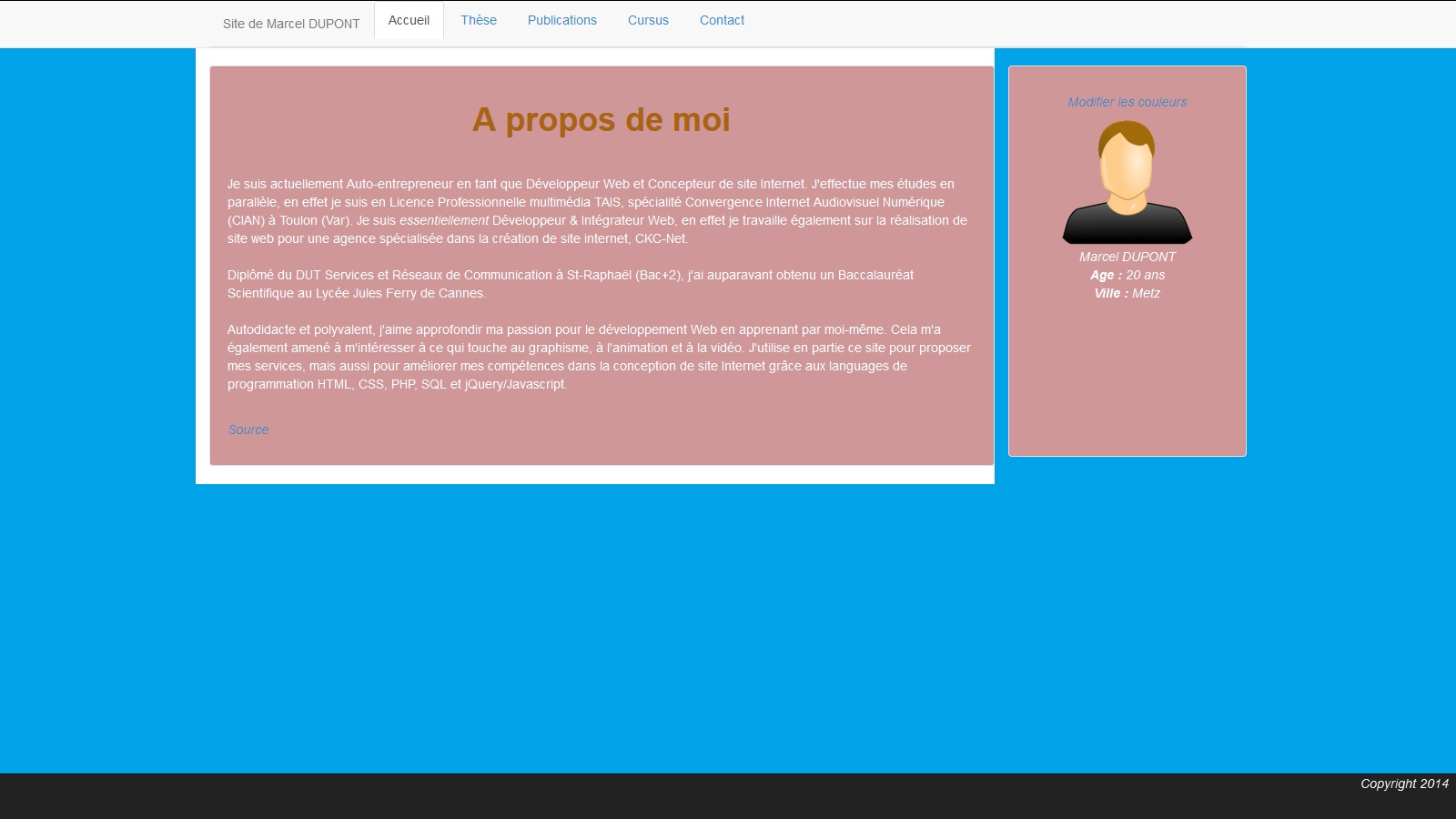Click the italic word essentiellement

(444, 220)
